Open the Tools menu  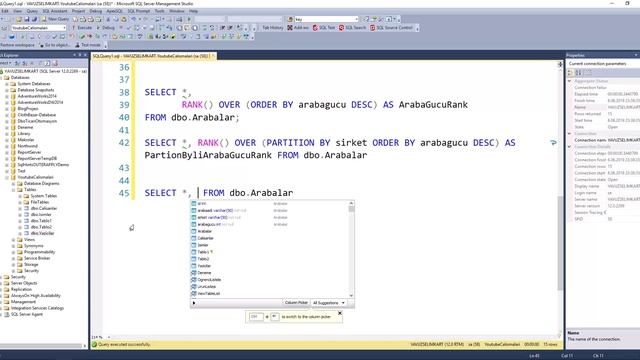coord(160,11)
